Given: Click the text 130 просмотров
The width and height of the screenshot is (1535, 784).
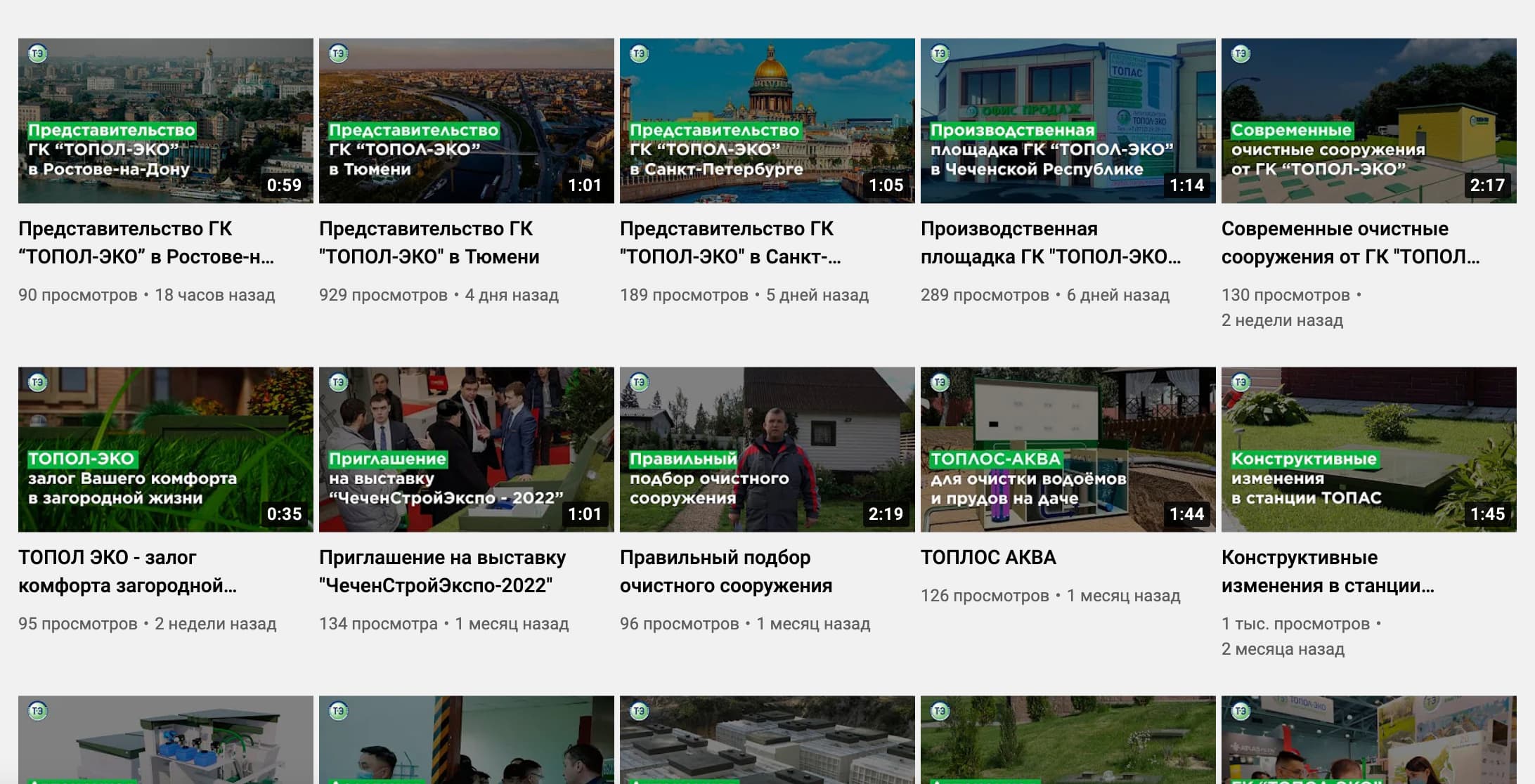Looking at the screenshot, I should click(1285, 295).
